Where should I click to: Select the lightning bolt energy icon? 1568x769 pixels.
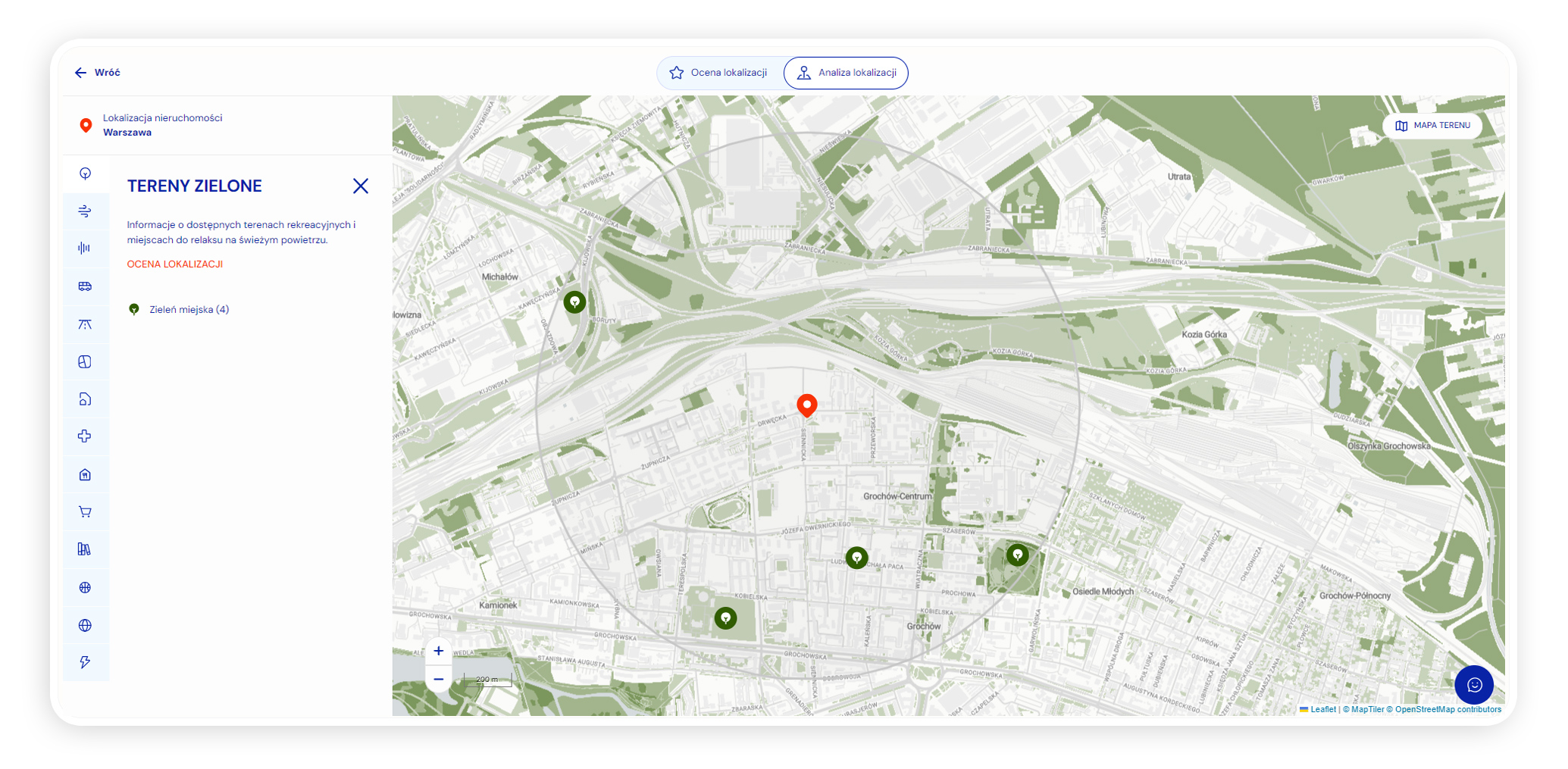(x=85, y=662)
